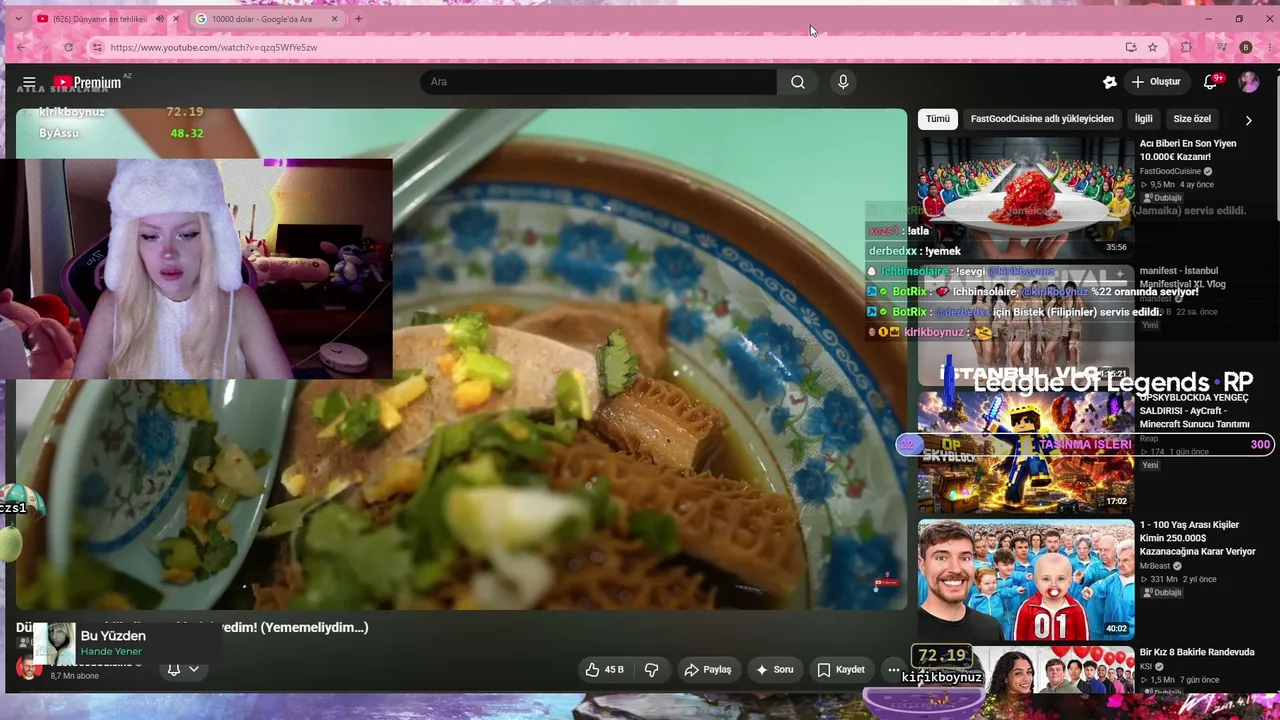Viewport: 1280px width, 720px height.
Task: Mute the YouTube tab audio icon
Action: (159, 19)
